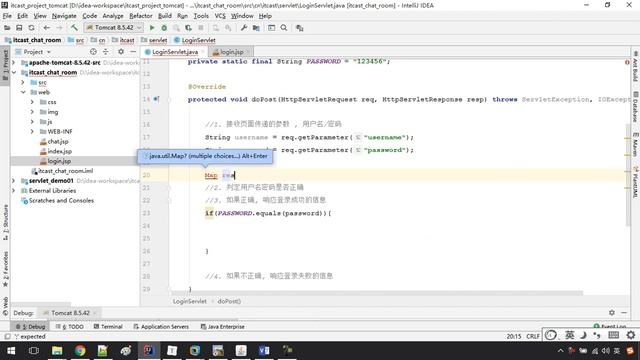Image resolution: width=640 pixels, height=360 pixels.
Task: Click the override gutter icon on line 14
Action: click(156, 99)
